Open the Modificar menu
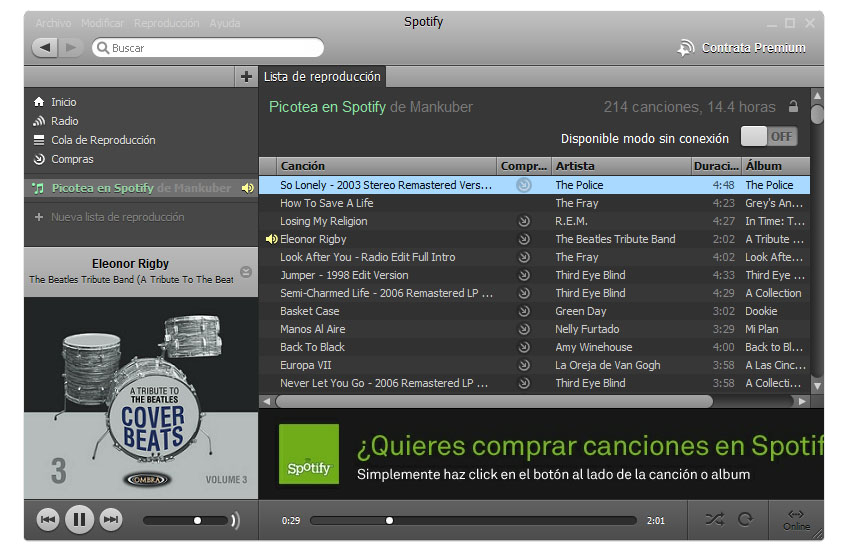845x558 pixels. click(102, 23)
